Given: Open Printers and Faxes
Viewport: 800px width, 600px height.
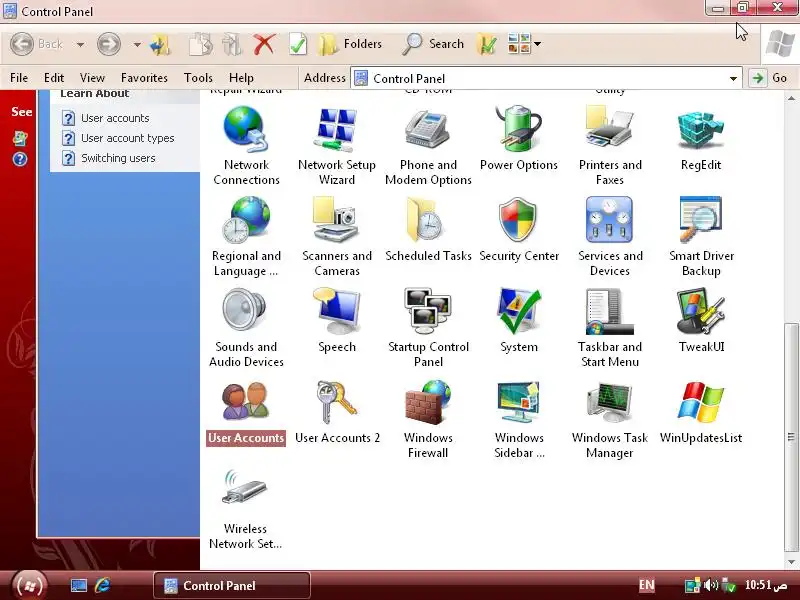Looking at the screenshot, I should coord(610,145).
